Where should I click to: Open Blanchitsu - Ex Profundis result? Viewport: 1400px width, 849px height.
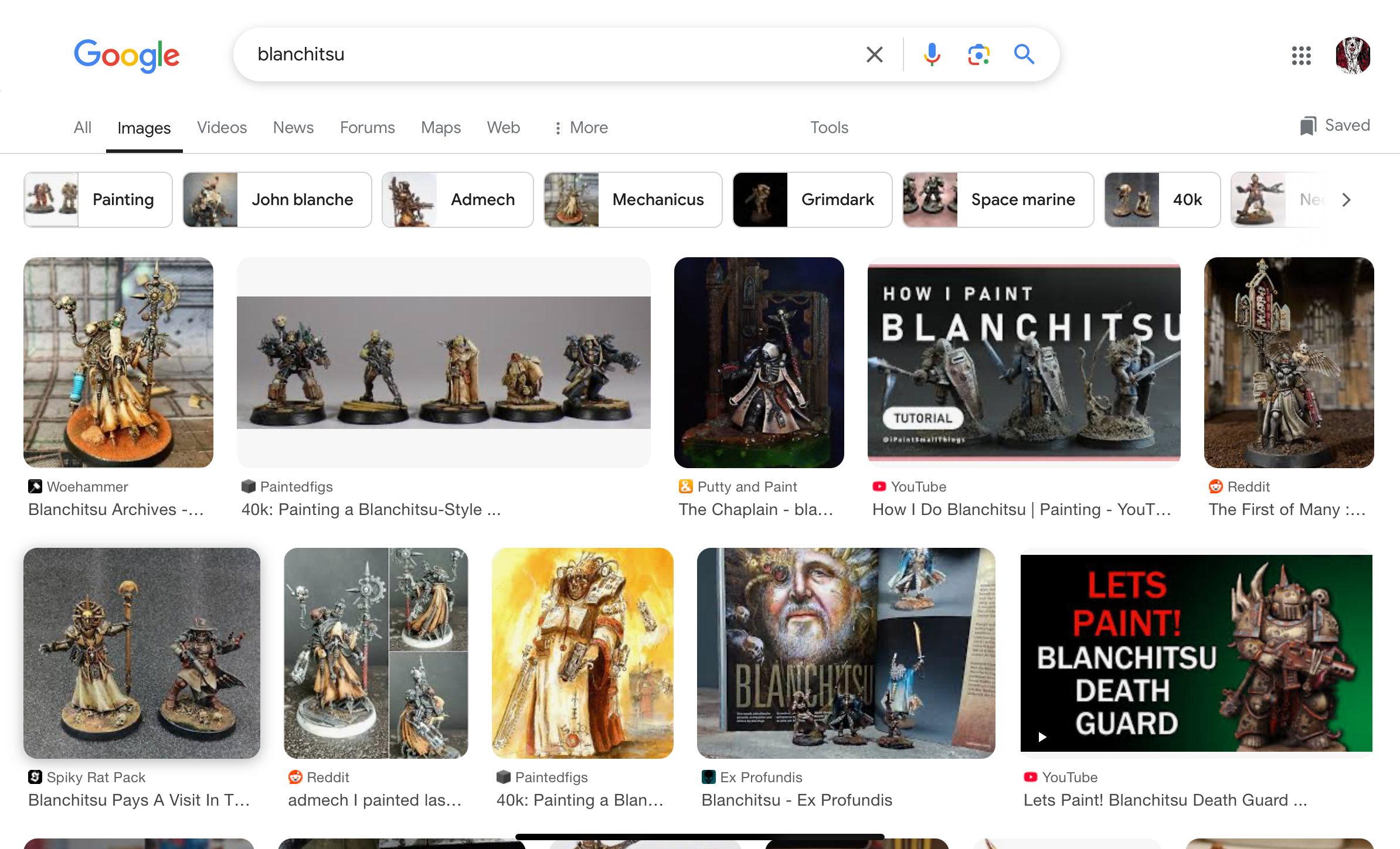(x=796, y=800)
